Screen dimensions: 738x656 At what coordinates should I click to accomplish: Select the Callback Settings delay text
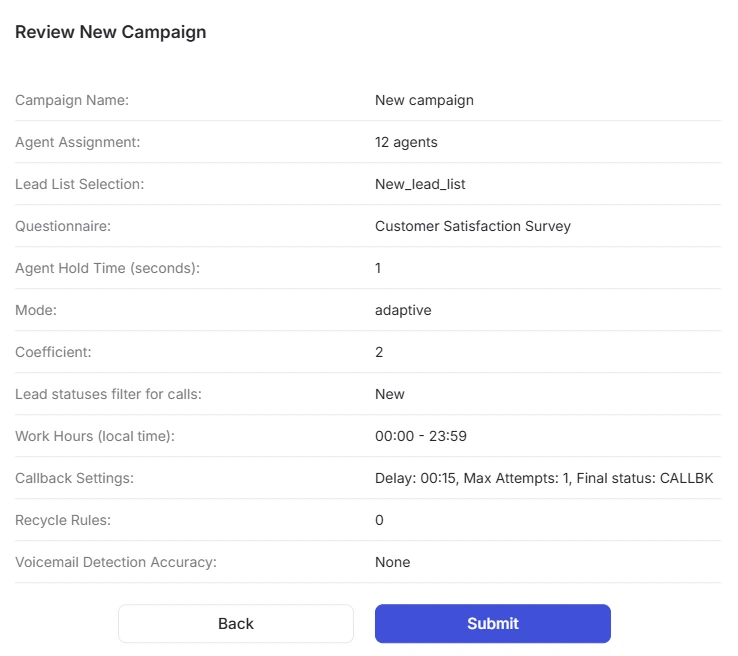click(x=417, y=478)
